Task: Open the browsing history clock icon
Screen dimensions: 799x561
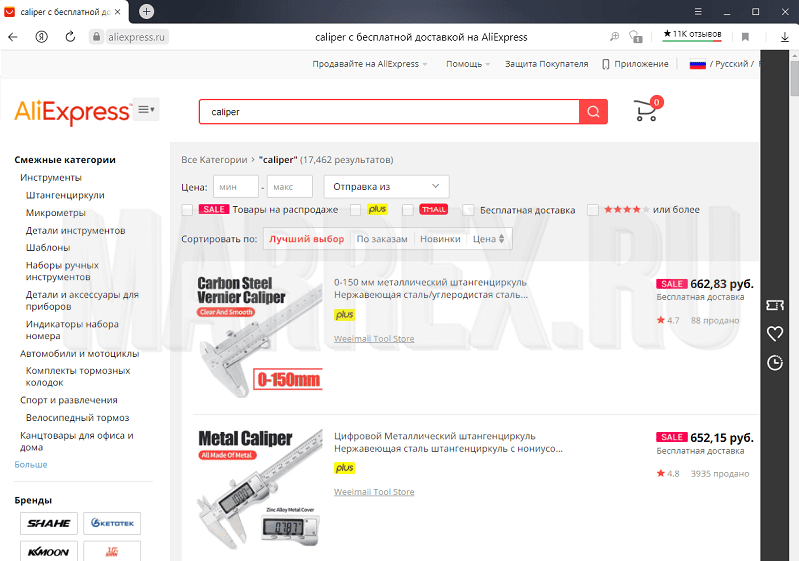Action: tap(775, 363)
